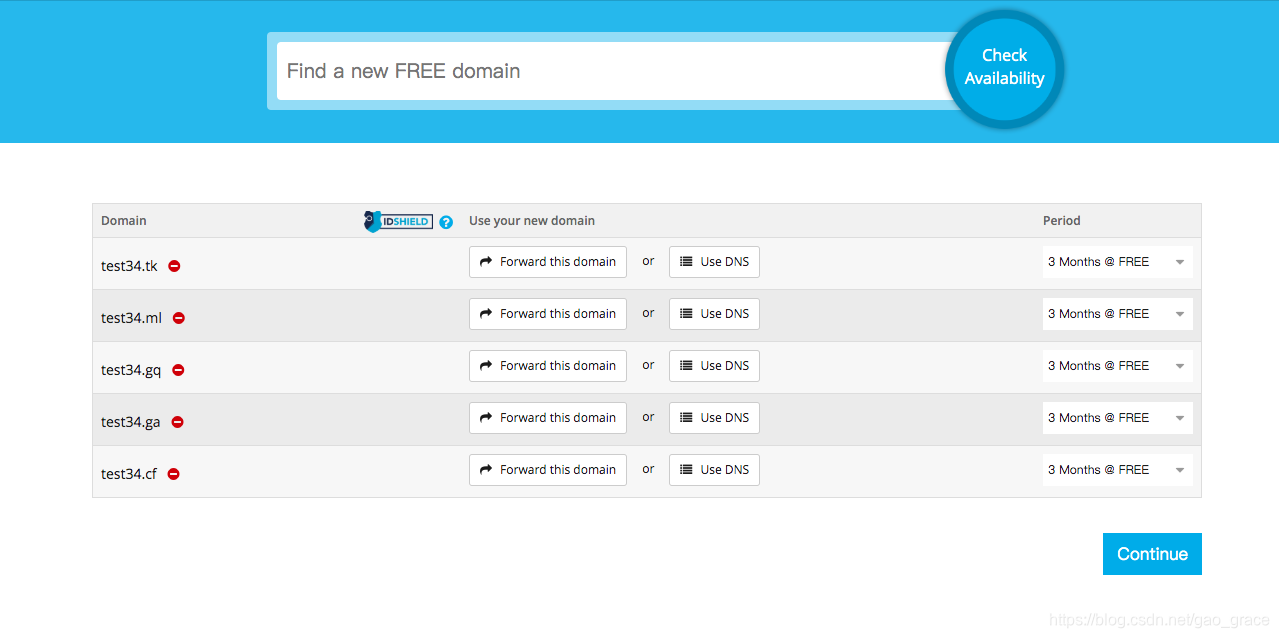Select the test34.cf domain name text
Viewport: 1279px width, 638px height.
coord(129,474)
